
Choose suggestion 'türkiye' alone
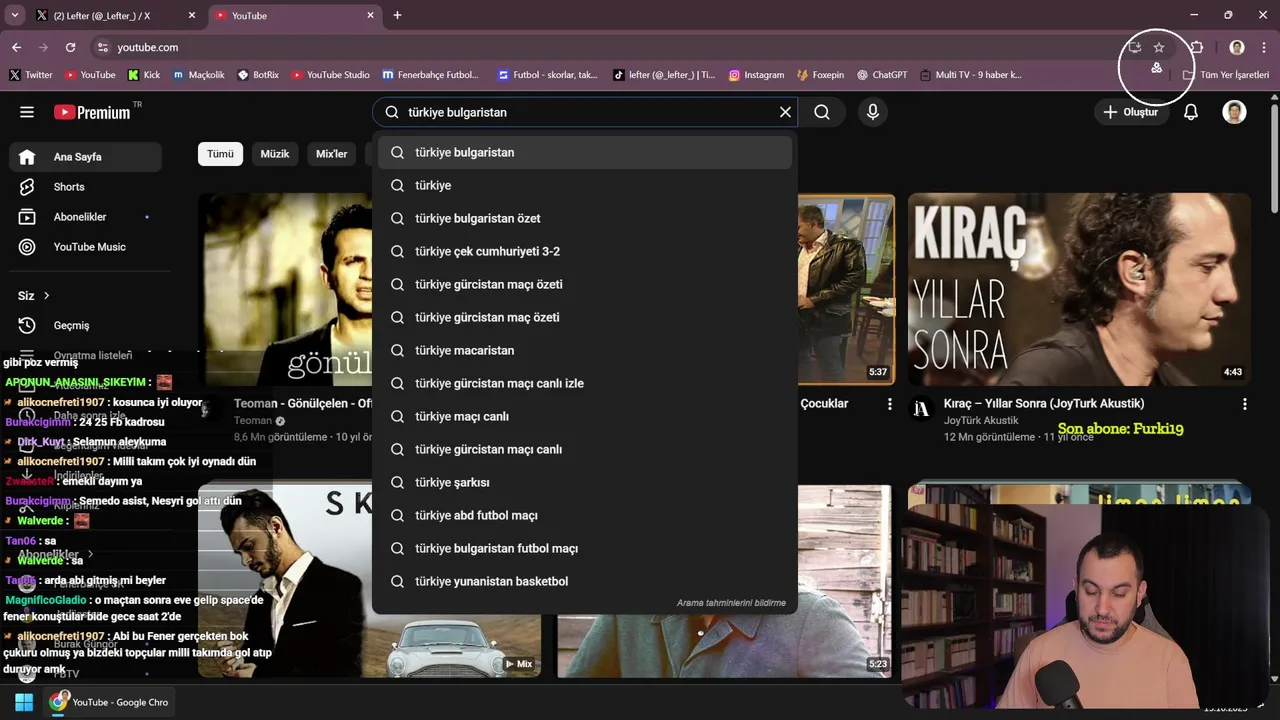pyautogui.click(x=585, y=185)
